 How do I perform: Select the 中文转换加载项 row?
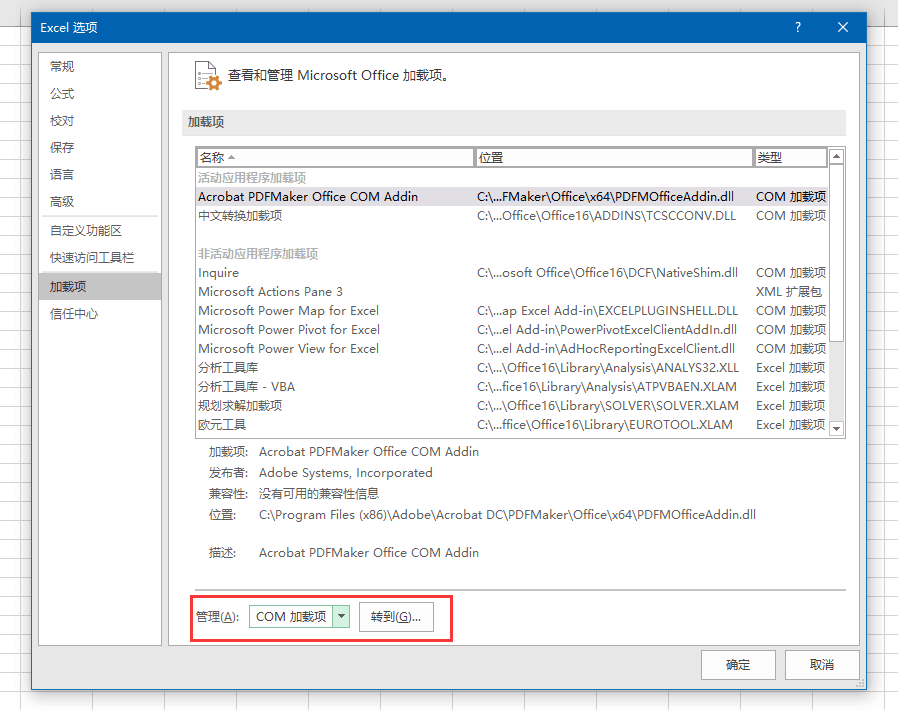[x=511, y=216]
